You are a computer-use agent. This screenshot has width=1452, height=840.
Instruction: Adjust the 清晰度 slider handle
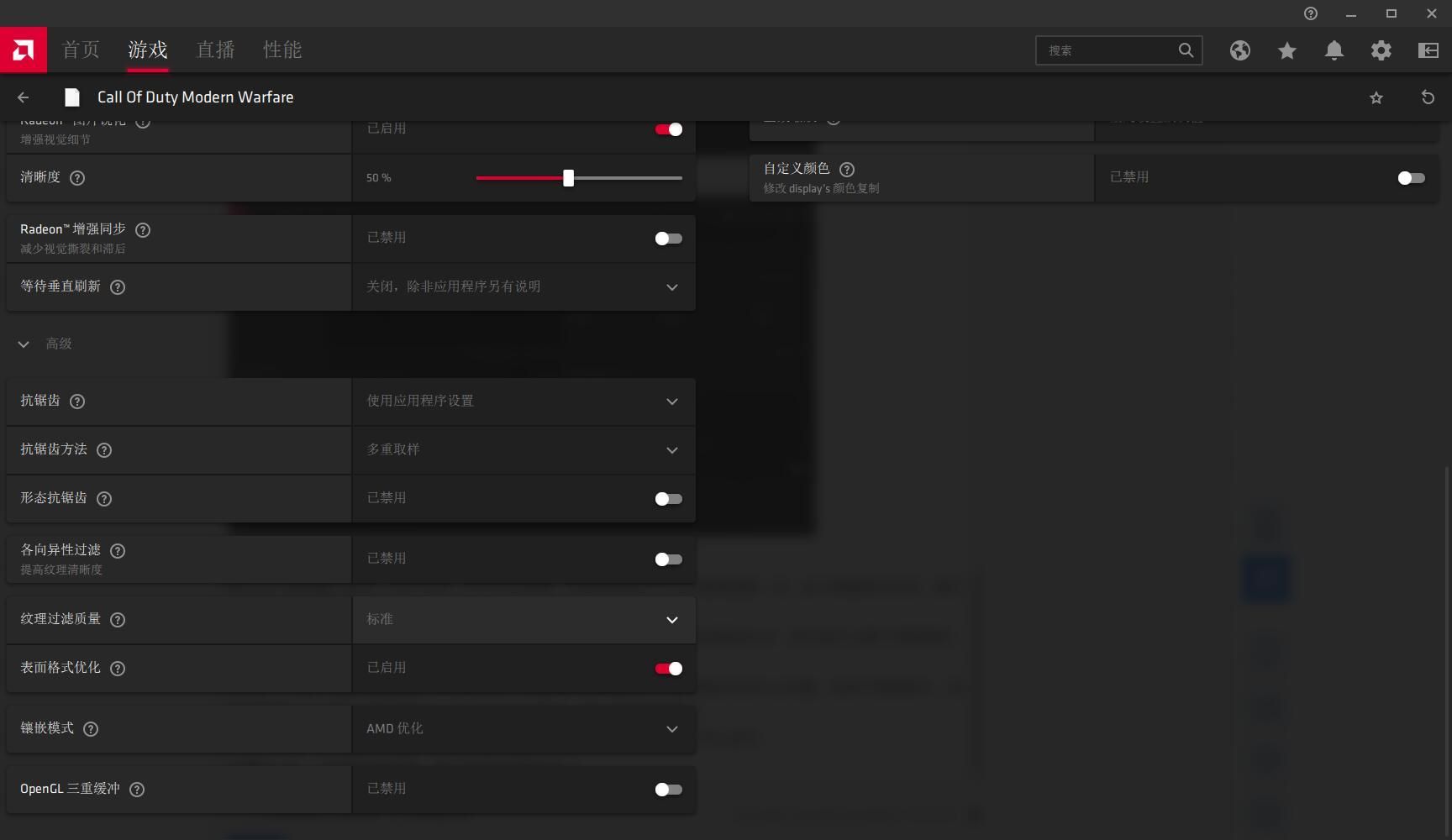click(569, 178)
